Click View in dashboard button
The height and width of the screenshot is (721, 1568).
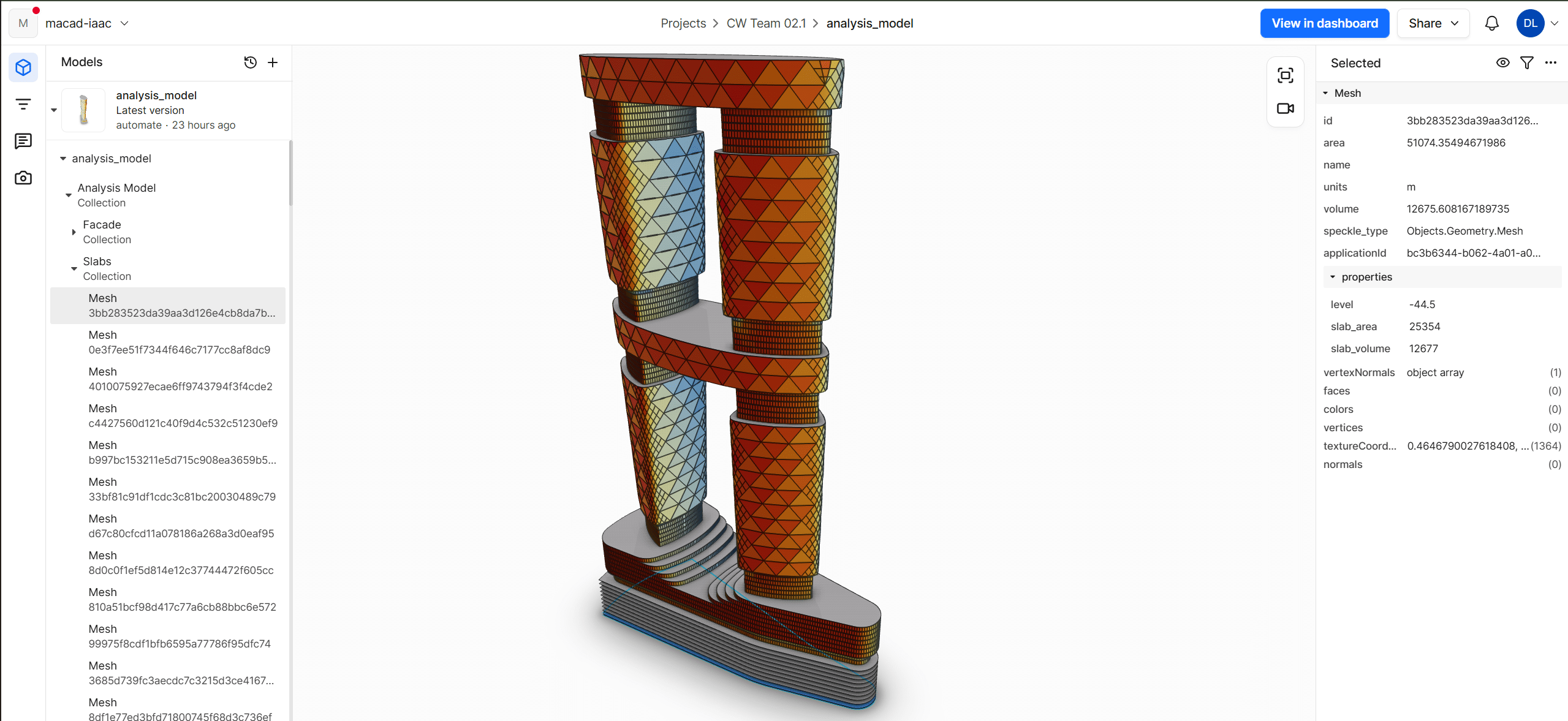tap(1324, 23)
